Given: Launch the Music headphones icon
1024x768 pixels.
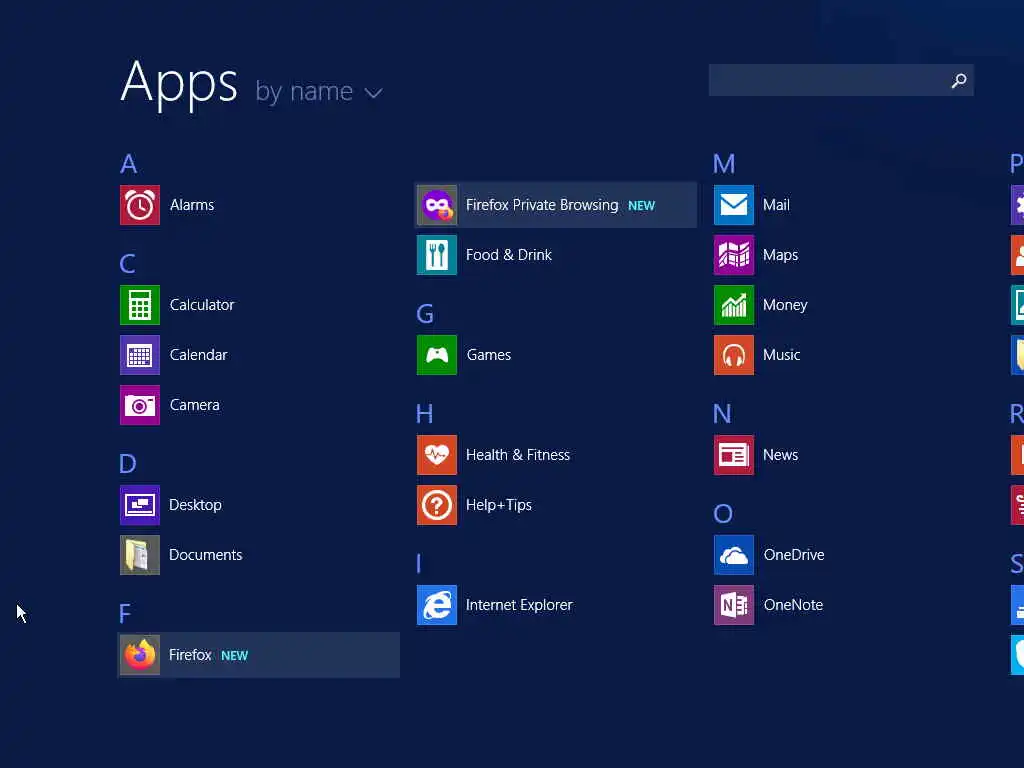Looking at the screenshot, I should coord(734,355).
